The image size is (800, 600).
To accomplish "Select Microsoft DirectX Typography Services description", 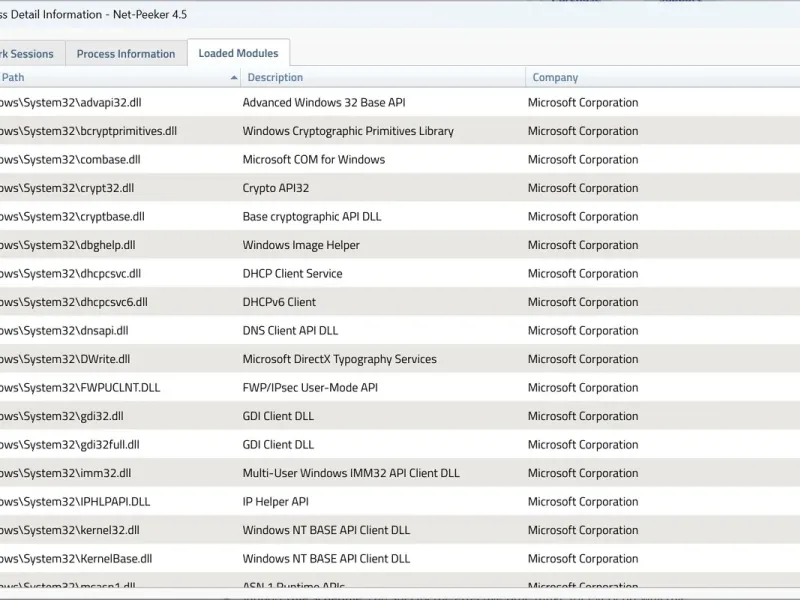I will [x=340, y=360].
